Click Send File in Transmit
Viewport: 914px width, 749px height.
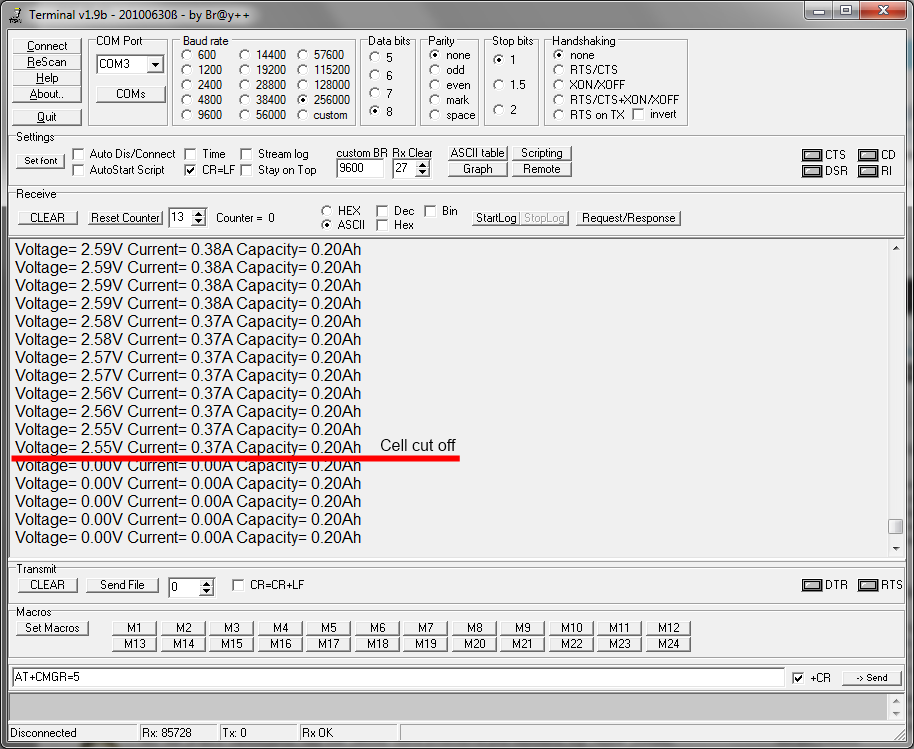click(122, 585)
